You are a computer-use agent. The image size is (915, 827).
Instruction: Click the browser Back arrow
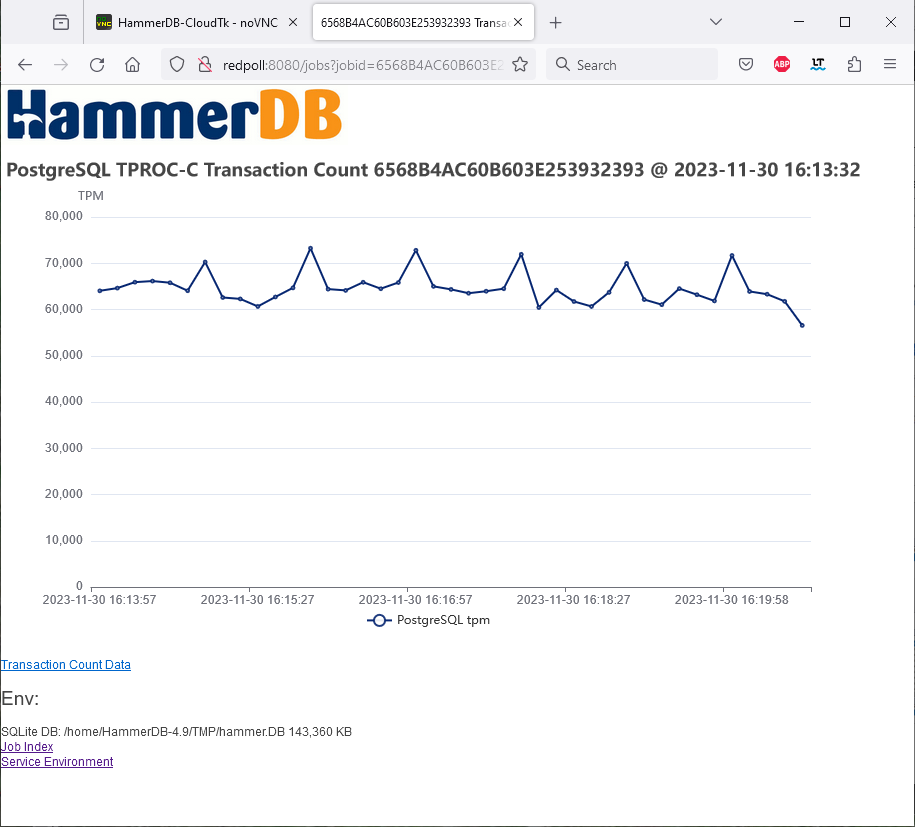click(25, 65)
